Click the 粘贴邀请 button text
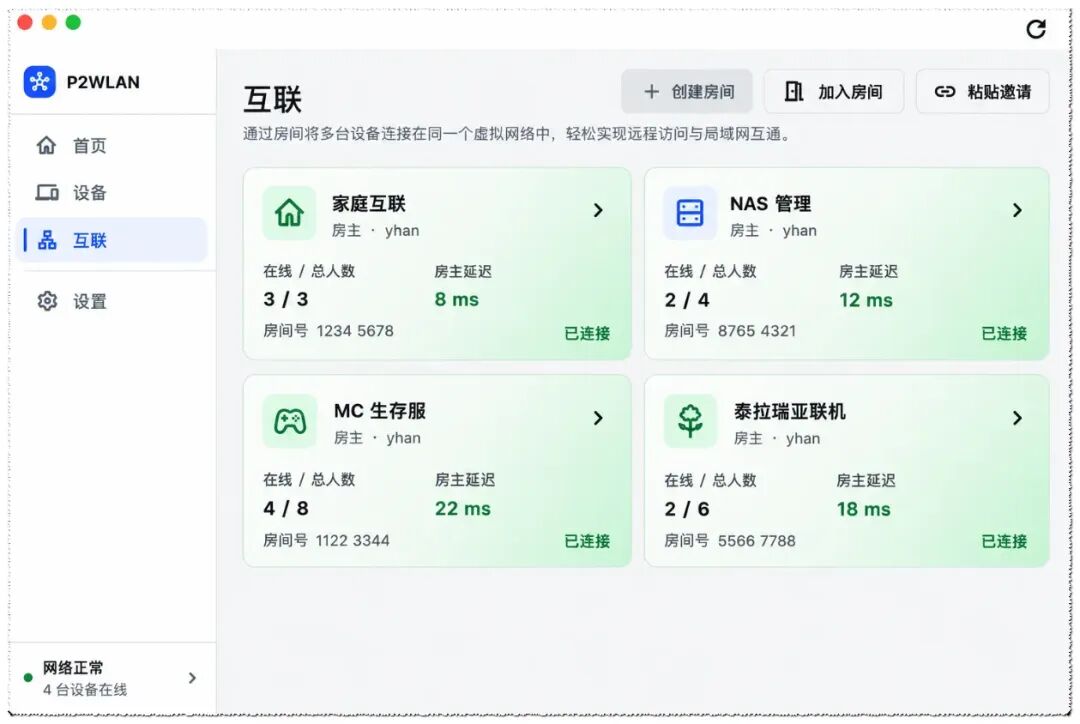The width and height of the screenshot is (1080, 724). tap(999, 92)
